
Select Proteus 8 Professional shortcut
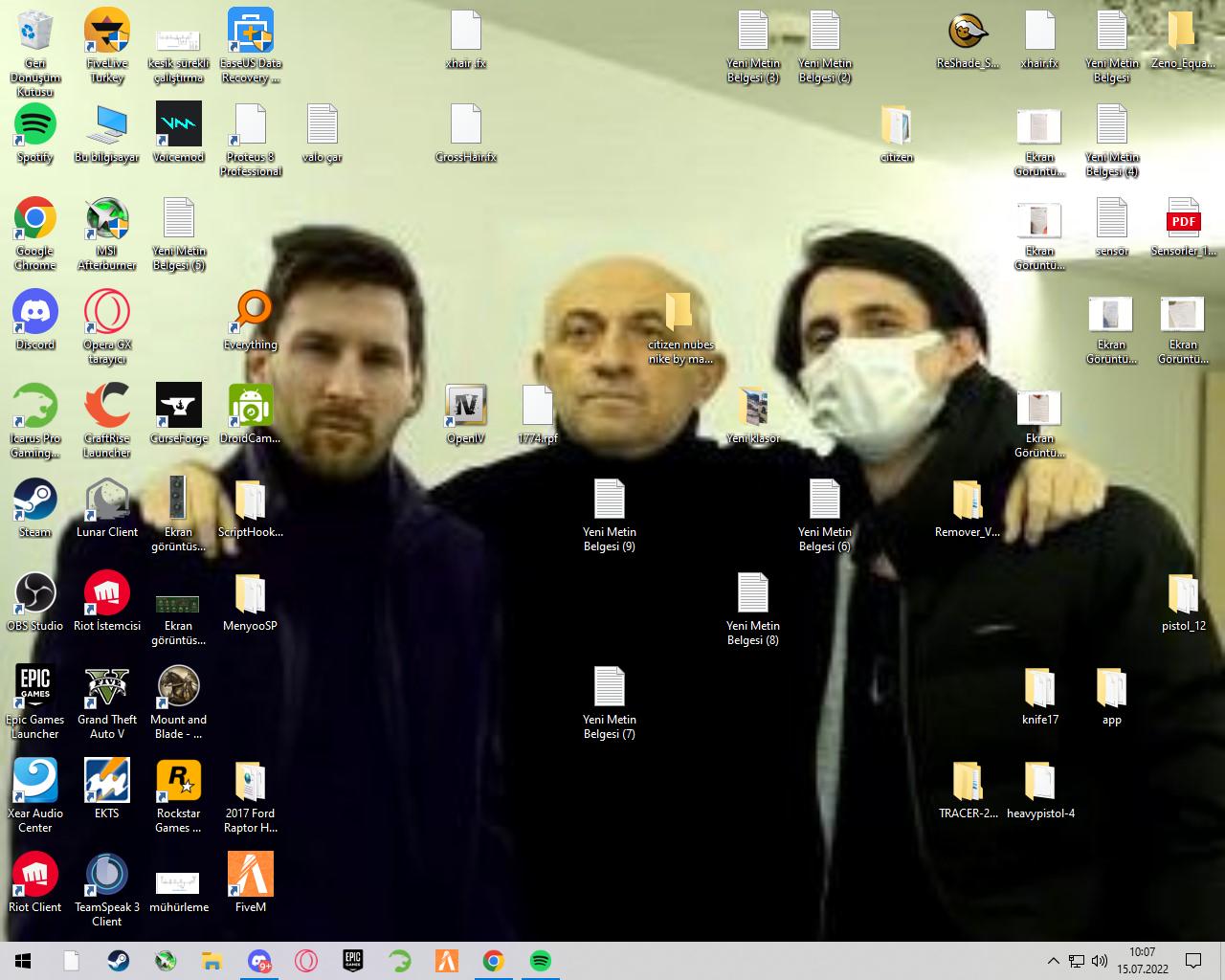[x=251, y=139]
